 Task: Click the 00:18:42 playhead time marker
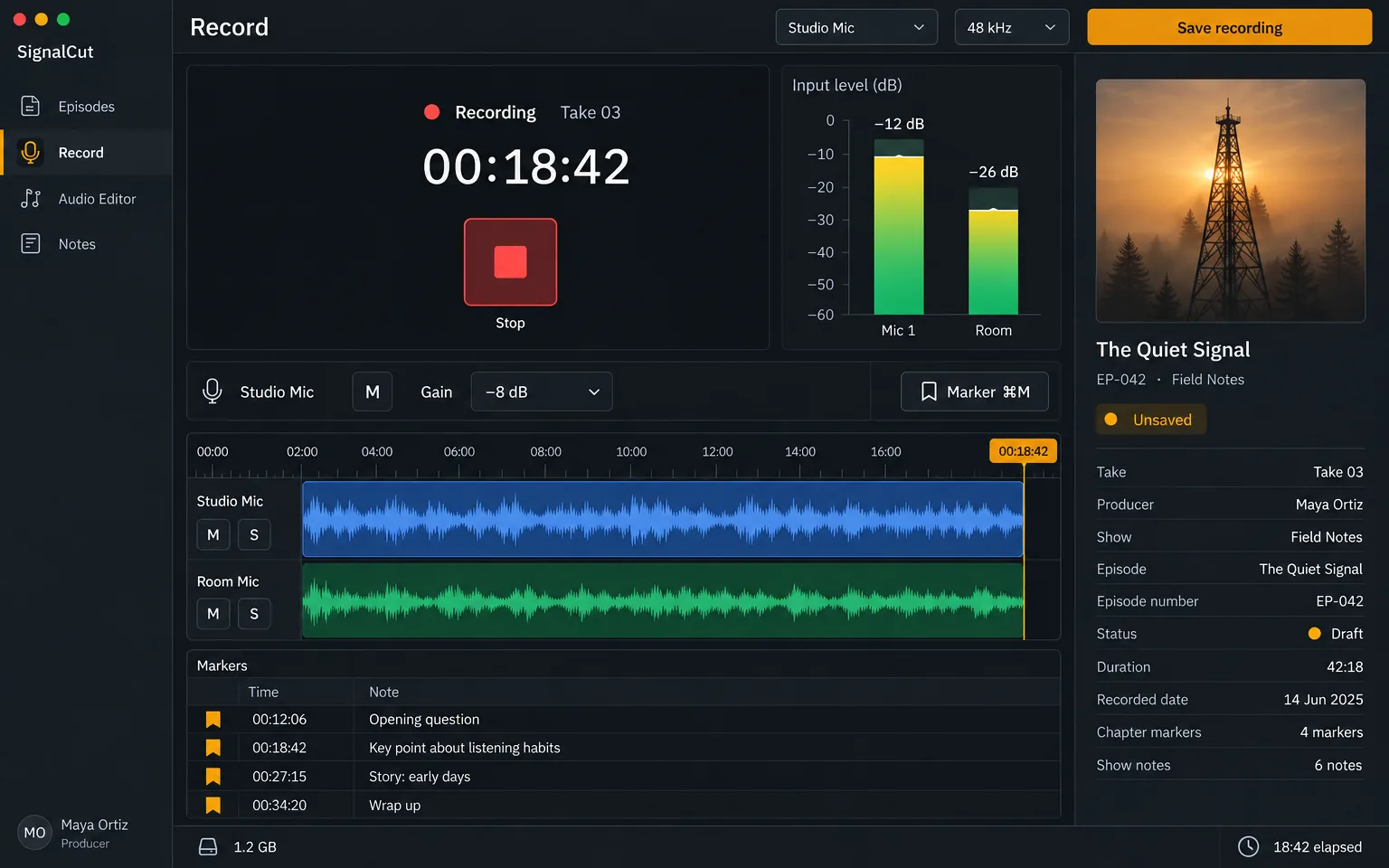pos(1024,451)
